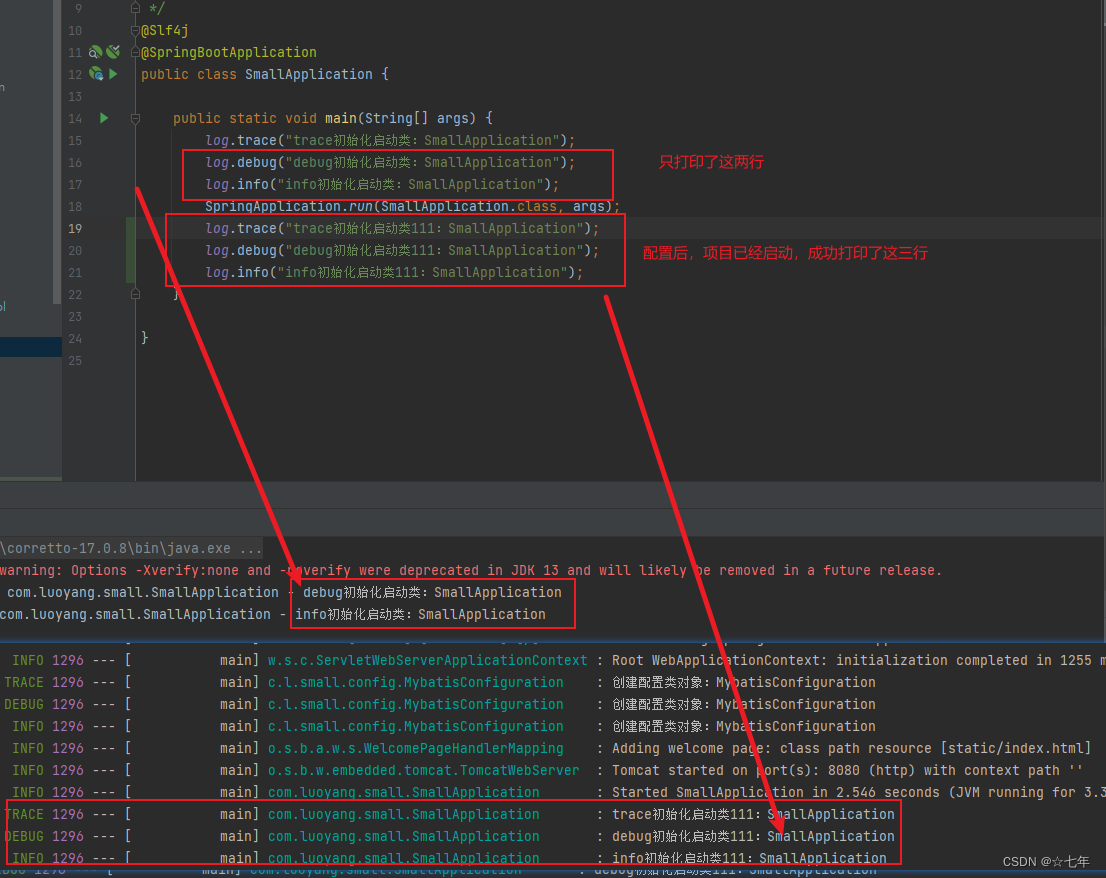The image size is (1106, 878).
Task: Collapse the main method fold marker on line 14
Action: pos(135,118)
